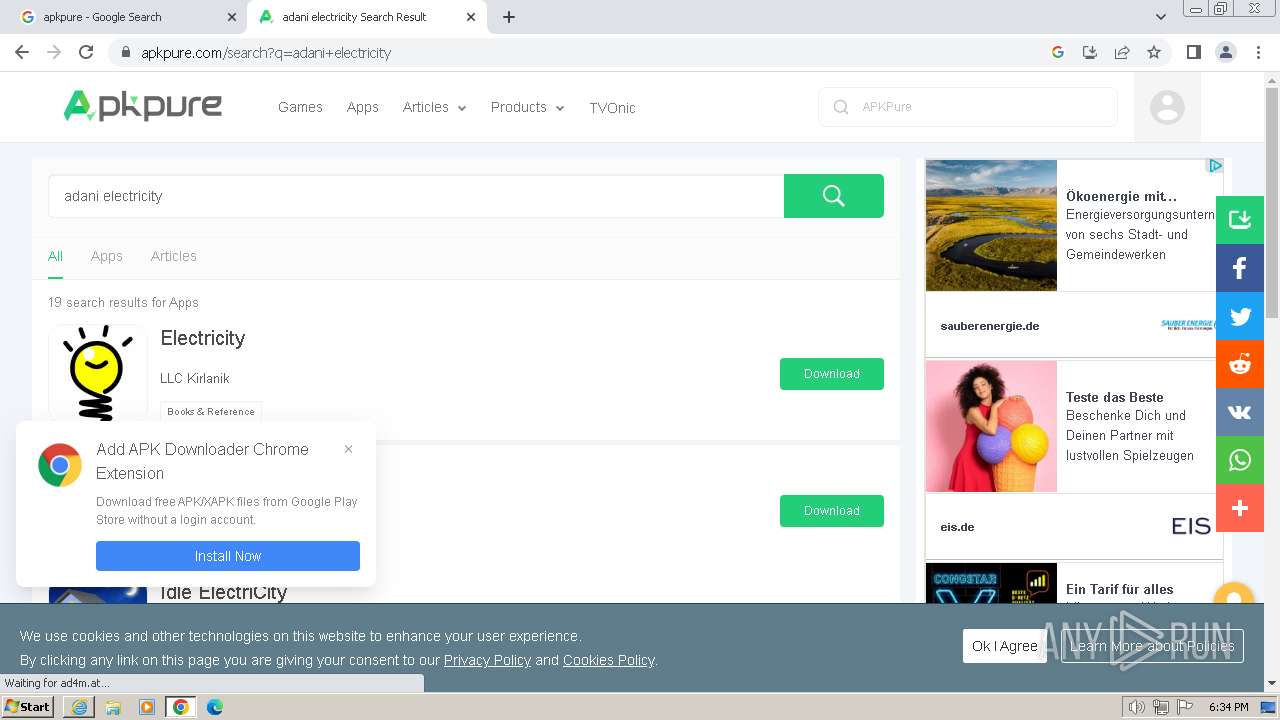Open the tab search dropdown arrow
The height and width of the screenshot is (720, 1280).
coord(1160,17)
